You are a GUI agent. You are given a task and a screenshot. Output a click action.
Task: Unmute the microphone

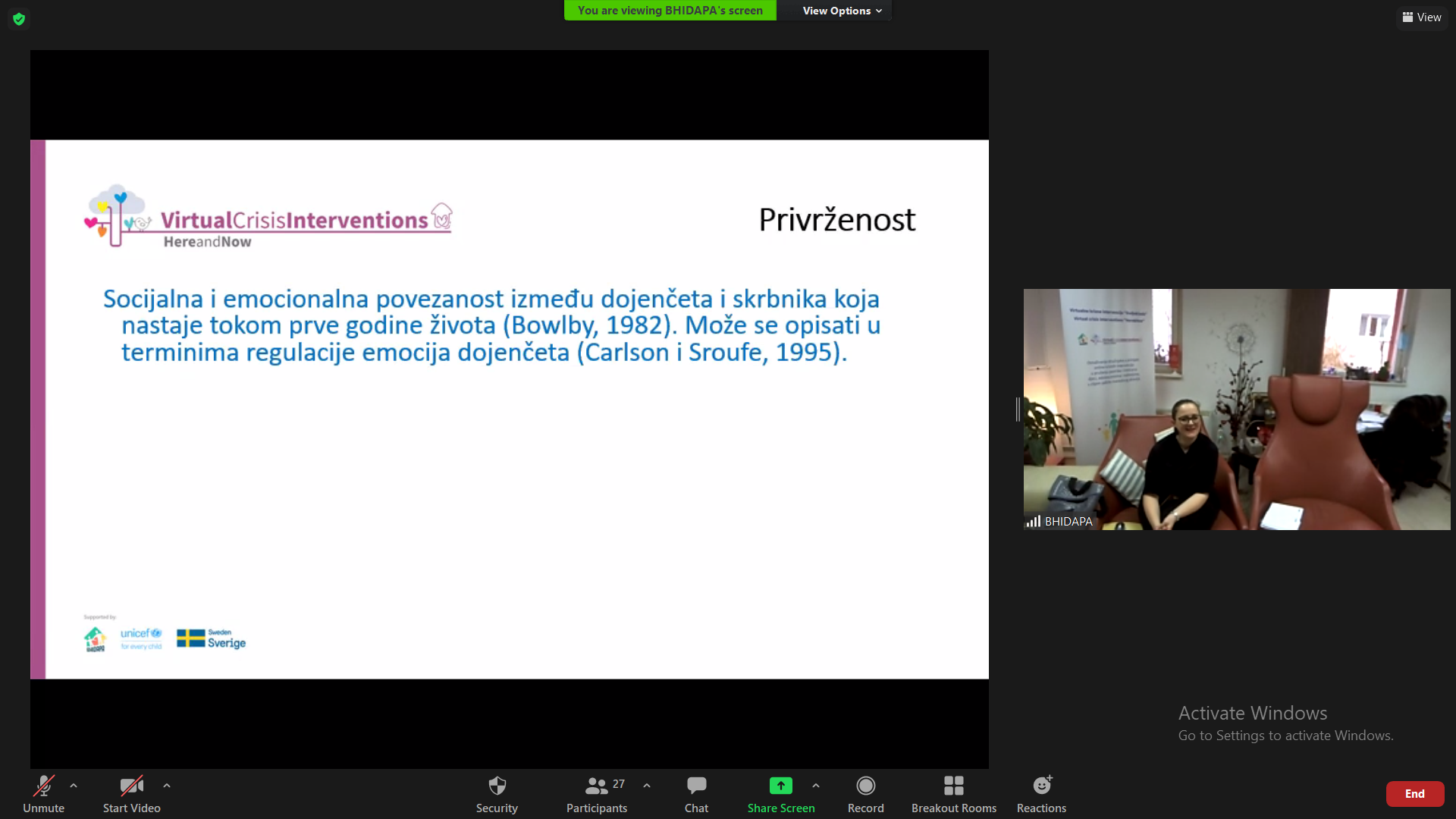tap(43, 793)
